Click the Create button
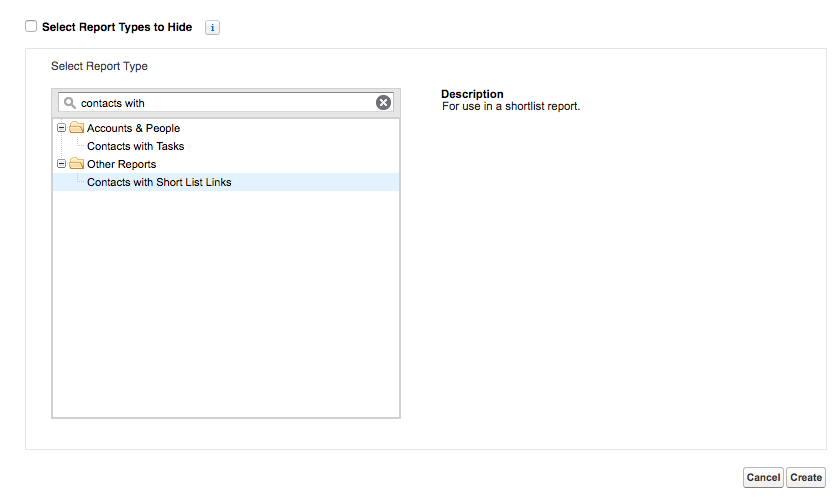This screenshot has width=838, height=499. click(806, 478)
